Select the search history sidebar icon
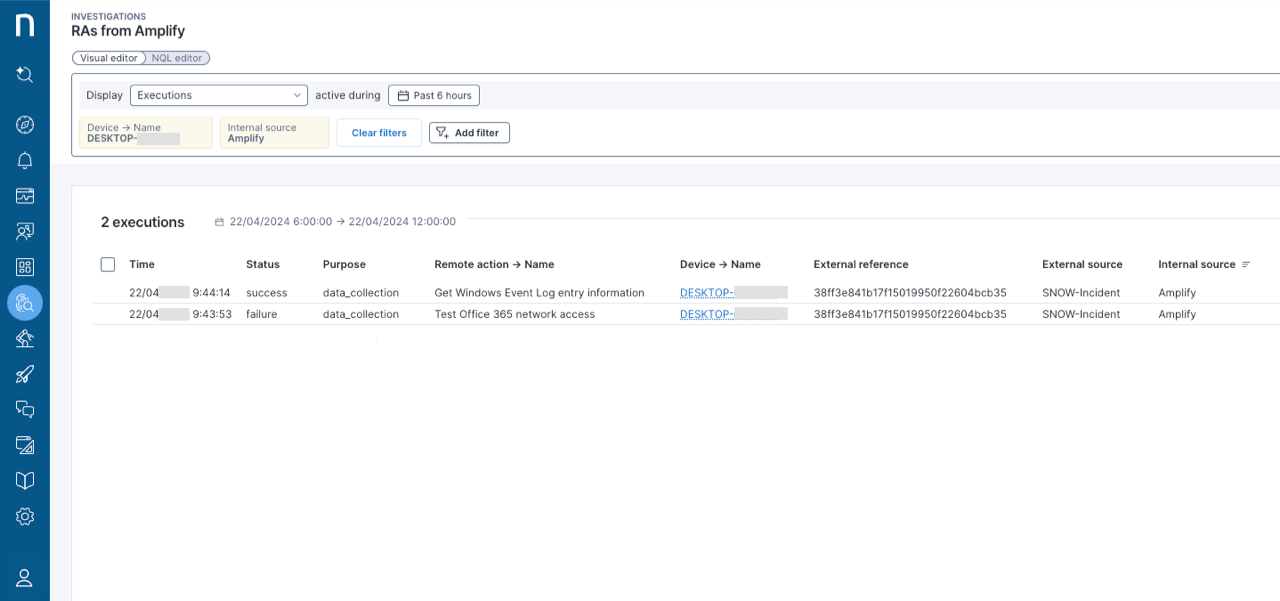The width and height of the screenshot is (1280, 601). pos(24,74)
